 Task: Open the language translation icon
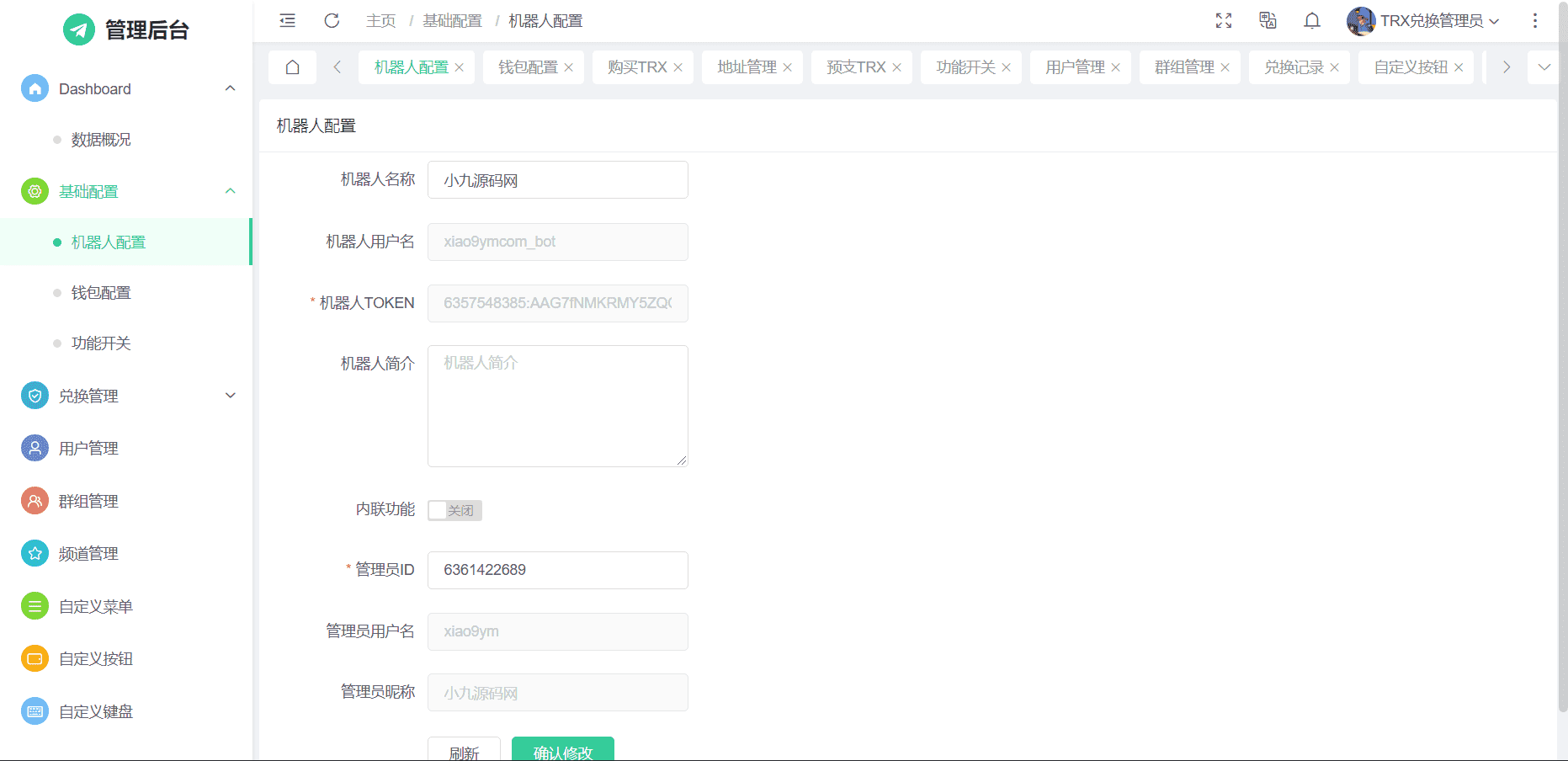1268,21
